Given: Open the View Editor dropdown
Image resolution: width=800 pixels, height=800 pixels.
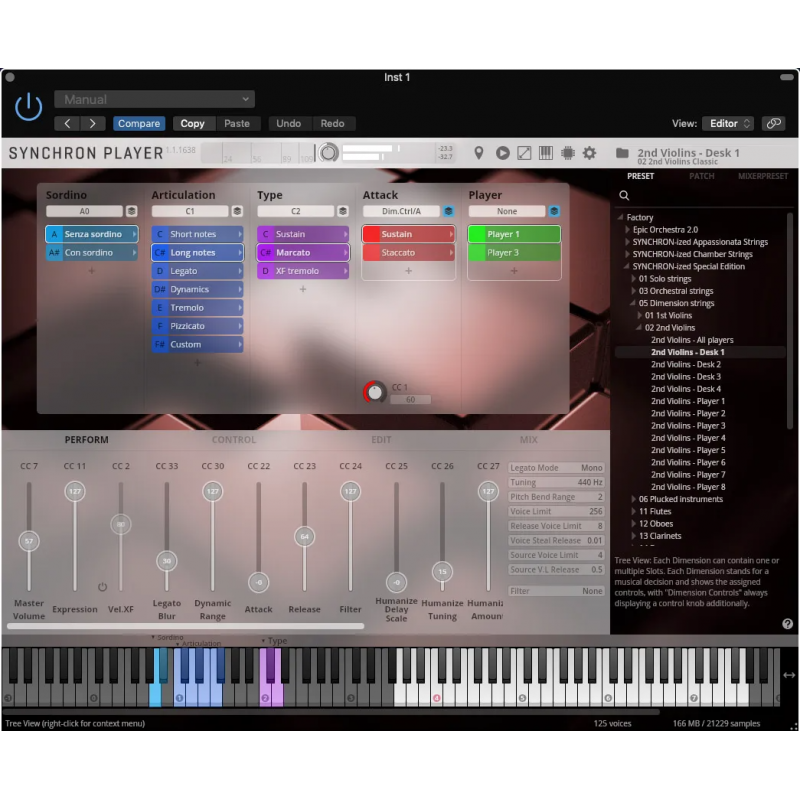Looking at the screenshot, I should (x=727, y=123).
